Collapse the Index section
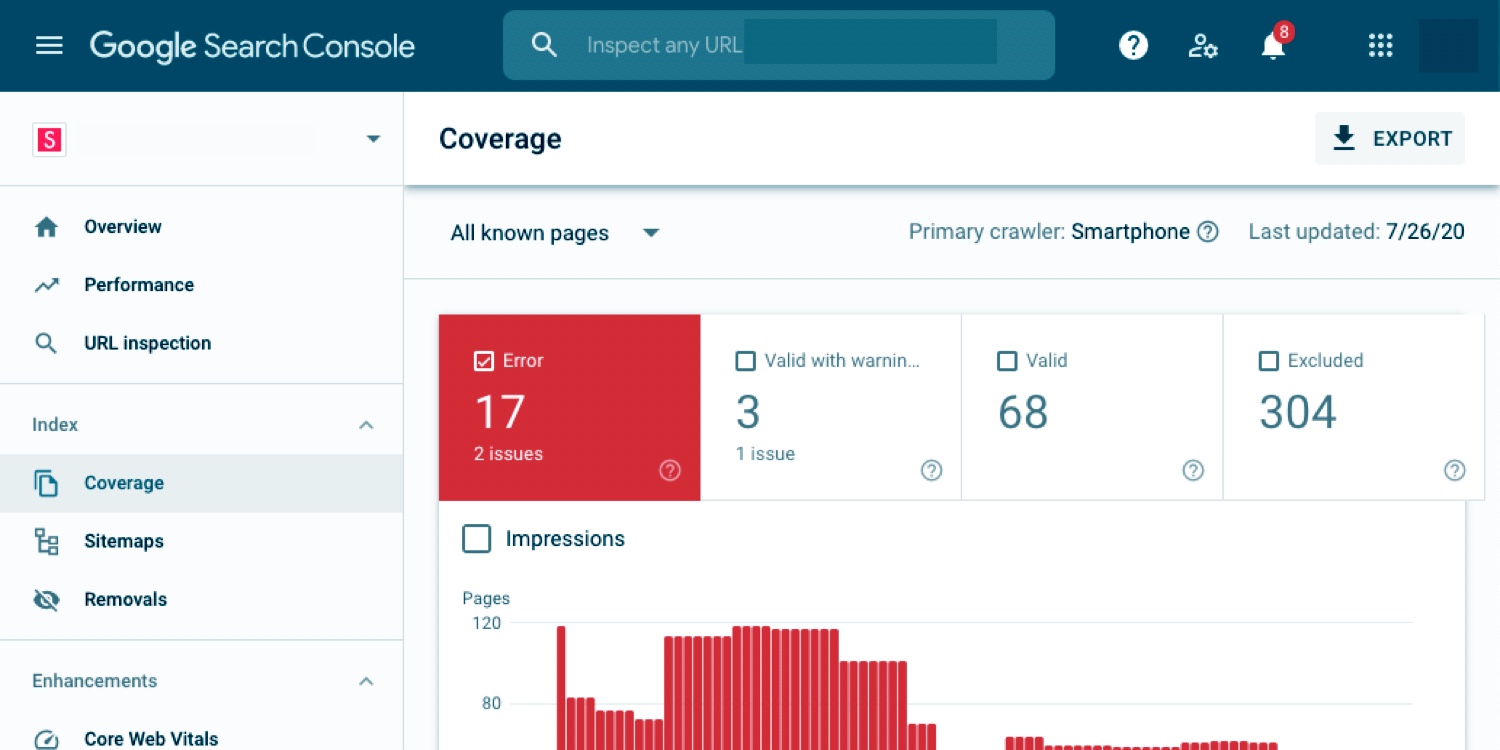Image resolution: width=1500 pixels, height=750 pixels. (x=366, y=425)
